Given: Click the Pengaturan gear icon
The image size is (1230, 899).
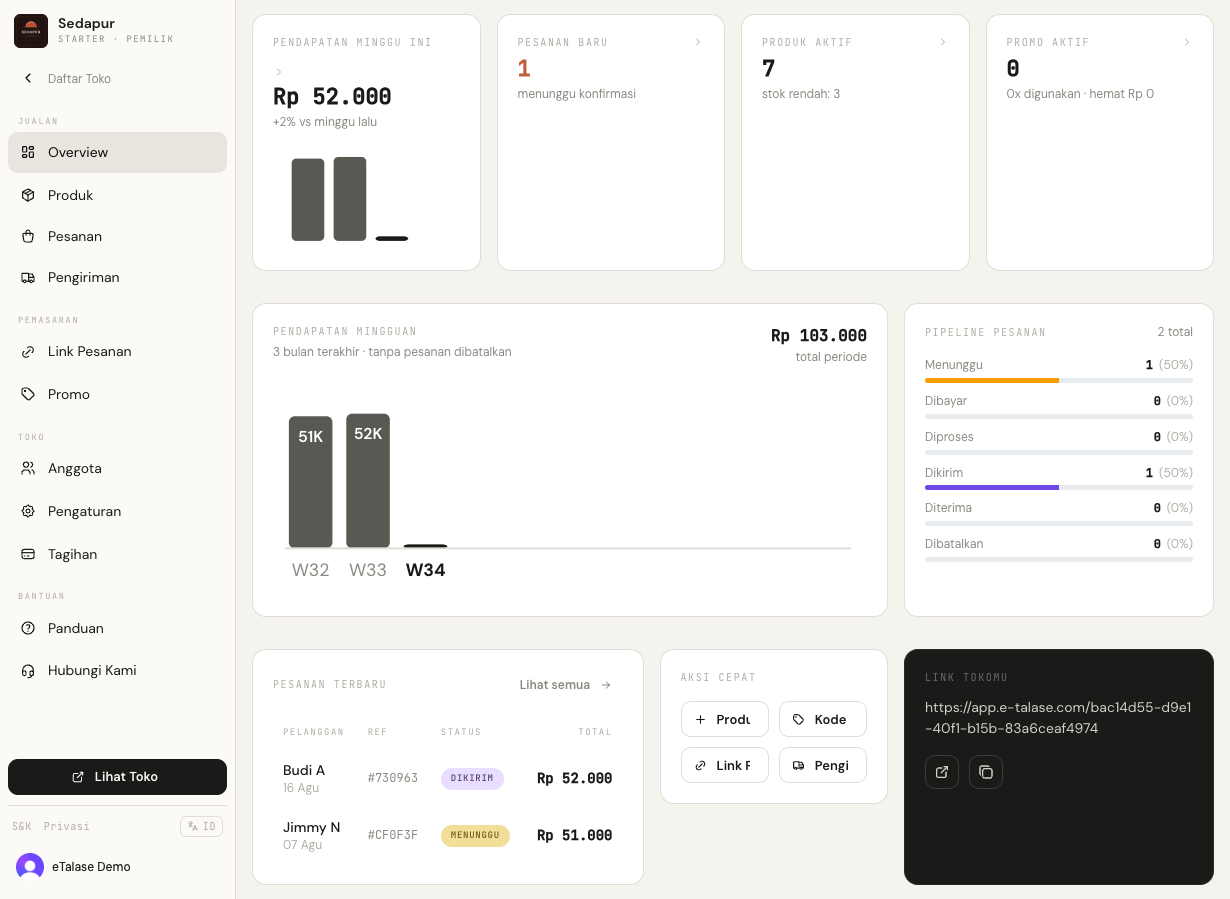Looking at the screenshot, I should click(28, 511).
